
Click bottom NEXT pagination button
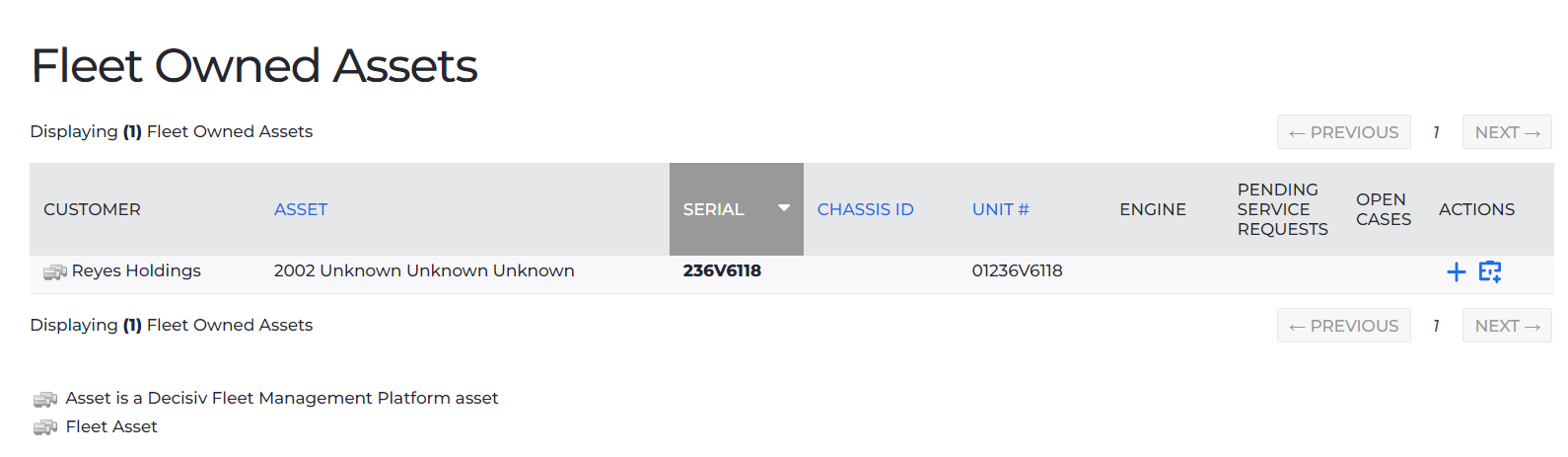(1507, 326)
